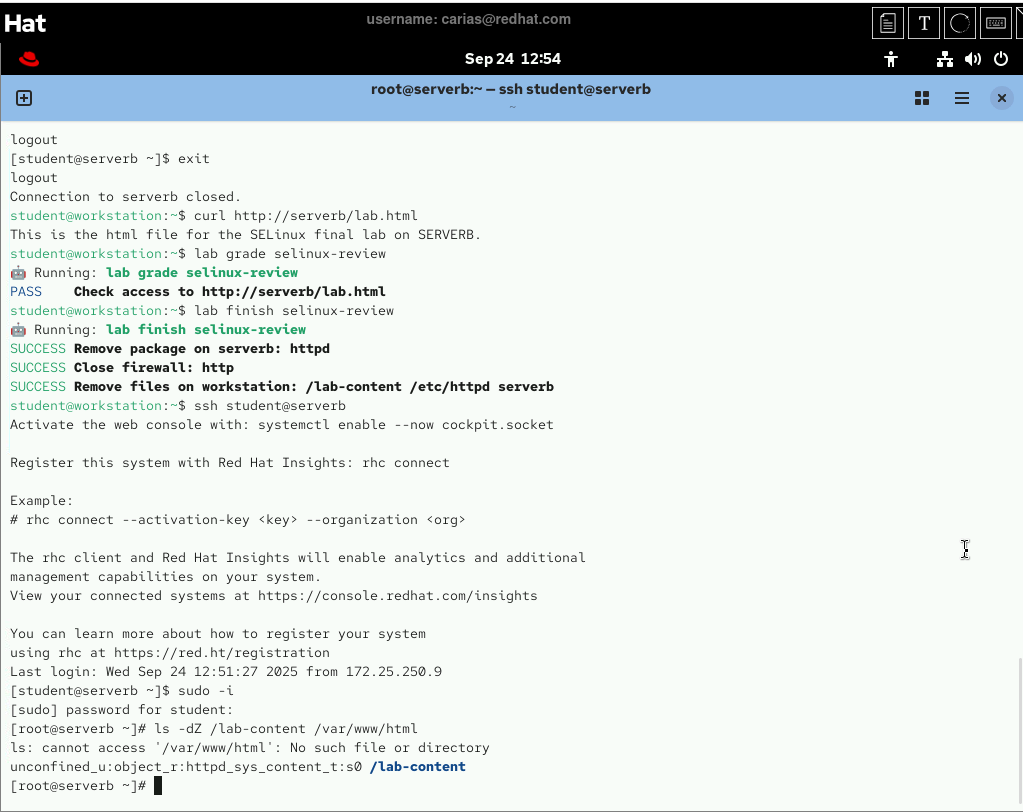
Task: Click the https://red.ht/registration URL
Action: pyautogui.click(x=222, y=653)
